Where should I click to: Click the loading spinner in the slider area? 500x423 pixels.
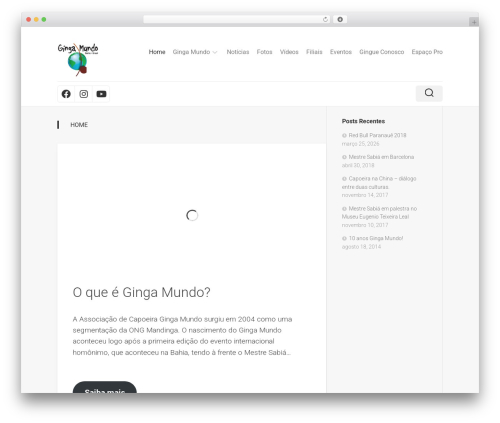click(192, 215)
